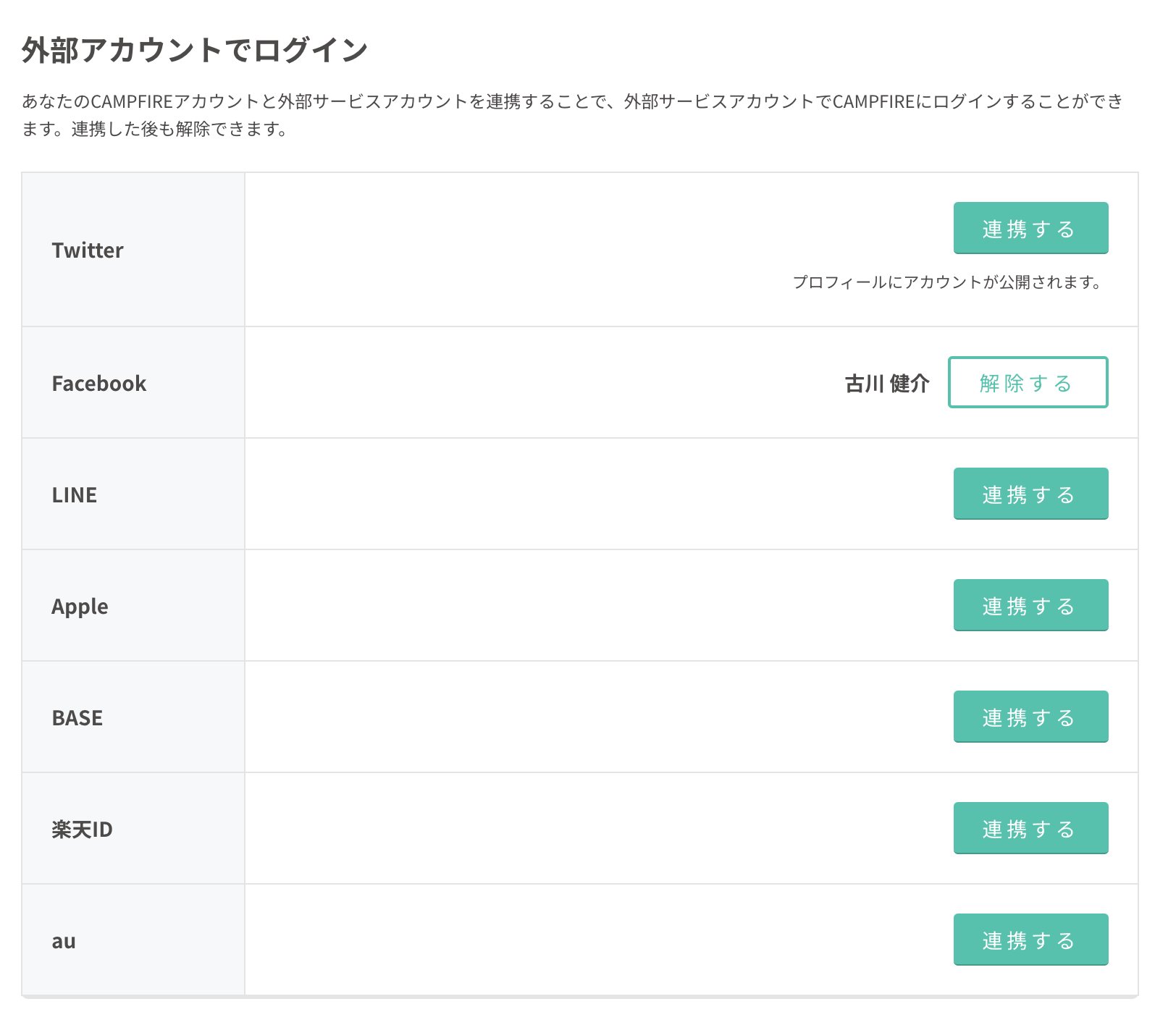Screen dimensions: 1176x1025
Task: Select the BASE row label
Action: 77,718
